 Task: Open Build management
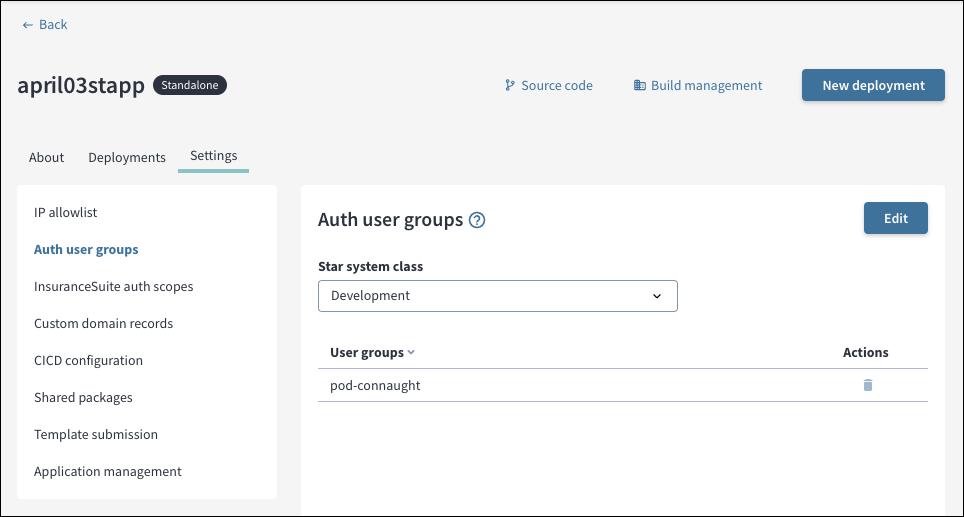coord(698,85)
